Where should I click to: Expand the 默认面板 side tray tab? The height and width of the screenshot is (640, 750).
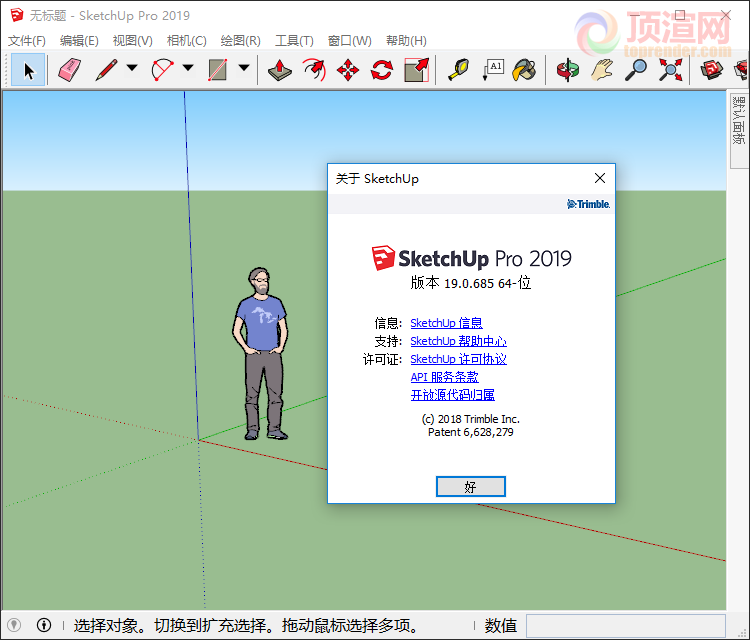point(739,129)
